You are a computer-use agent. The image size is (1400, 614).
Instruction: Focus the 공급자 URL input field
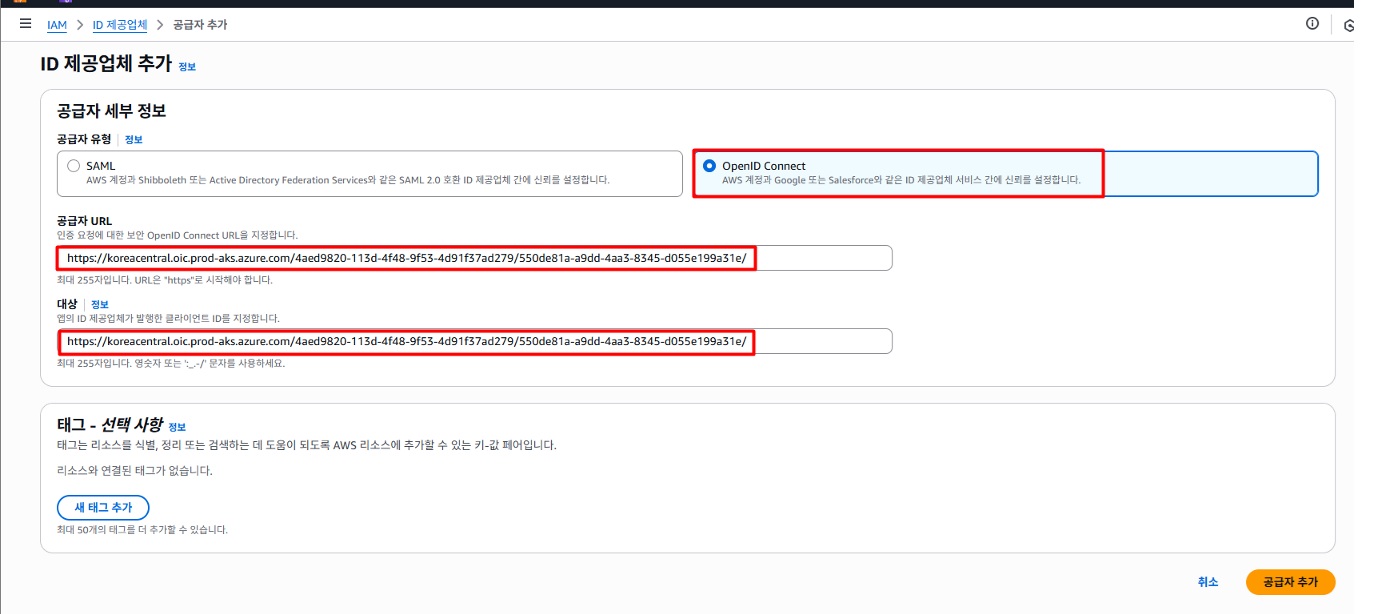point(475,258)
